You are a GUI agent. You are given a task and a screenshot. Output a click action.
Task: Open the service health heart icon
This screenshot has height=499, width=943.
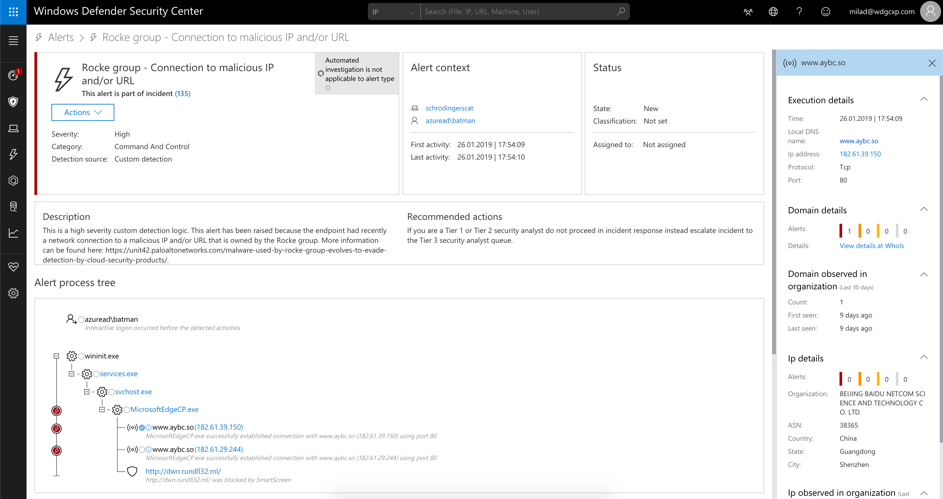[13, 267]
